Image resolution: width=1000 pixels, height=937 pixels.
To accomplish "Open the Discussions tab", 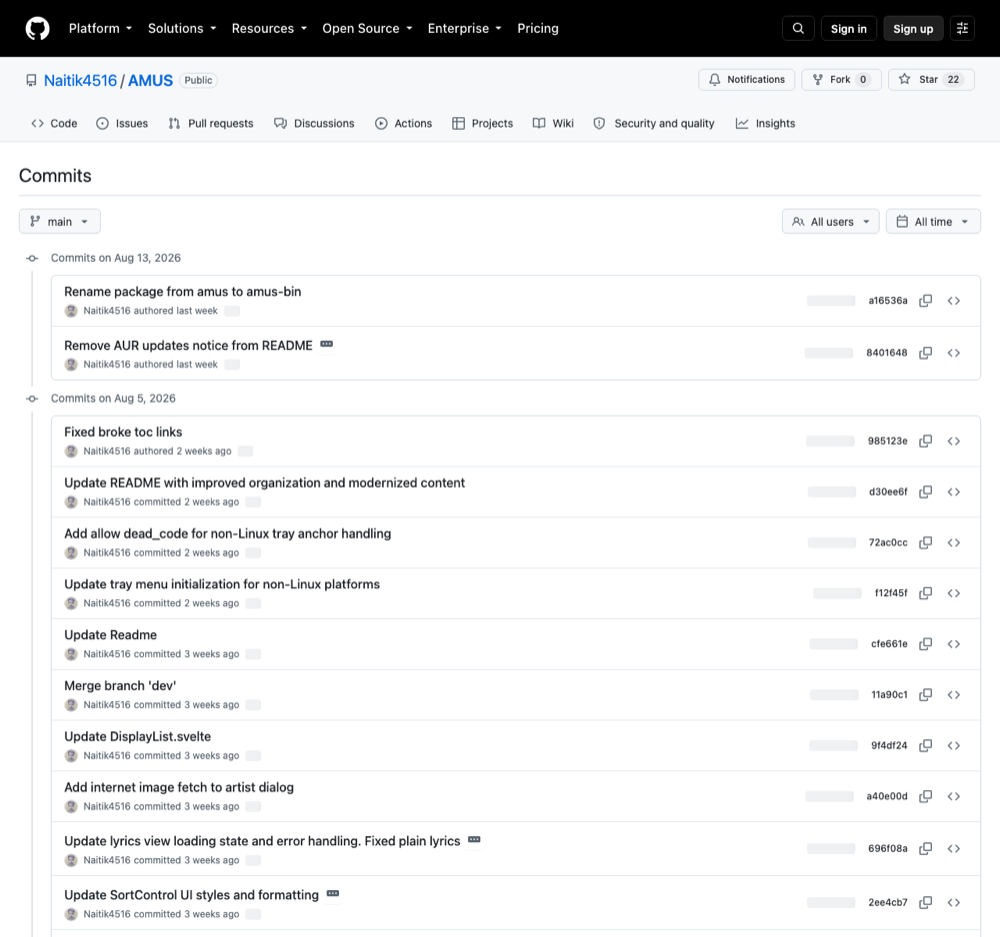I will (x=314, y=124).
